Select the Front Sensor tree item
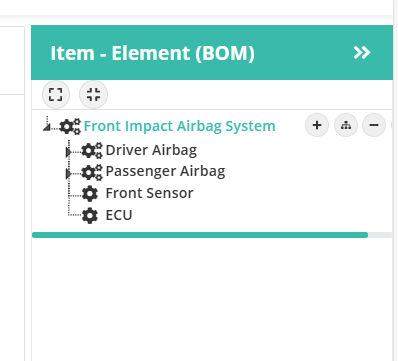This screenshot has height=361, width=398. 149,193
